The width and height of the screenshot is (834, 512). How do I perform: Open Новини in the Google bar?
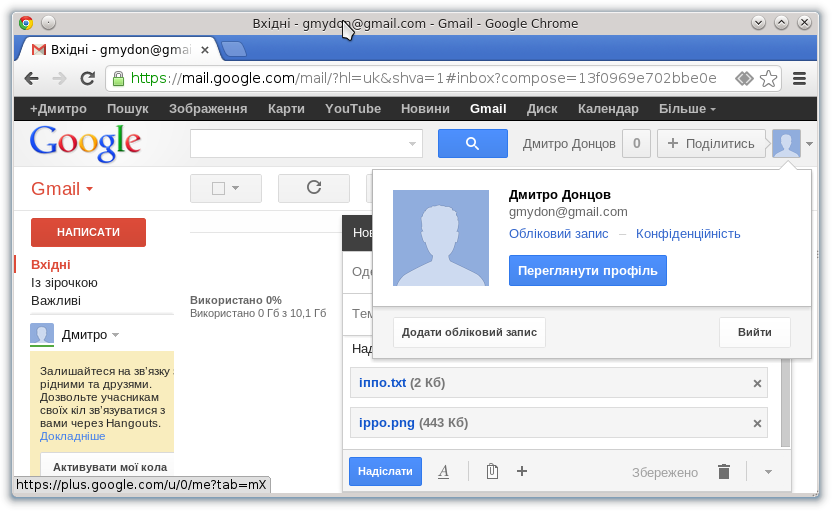point(425,109)
